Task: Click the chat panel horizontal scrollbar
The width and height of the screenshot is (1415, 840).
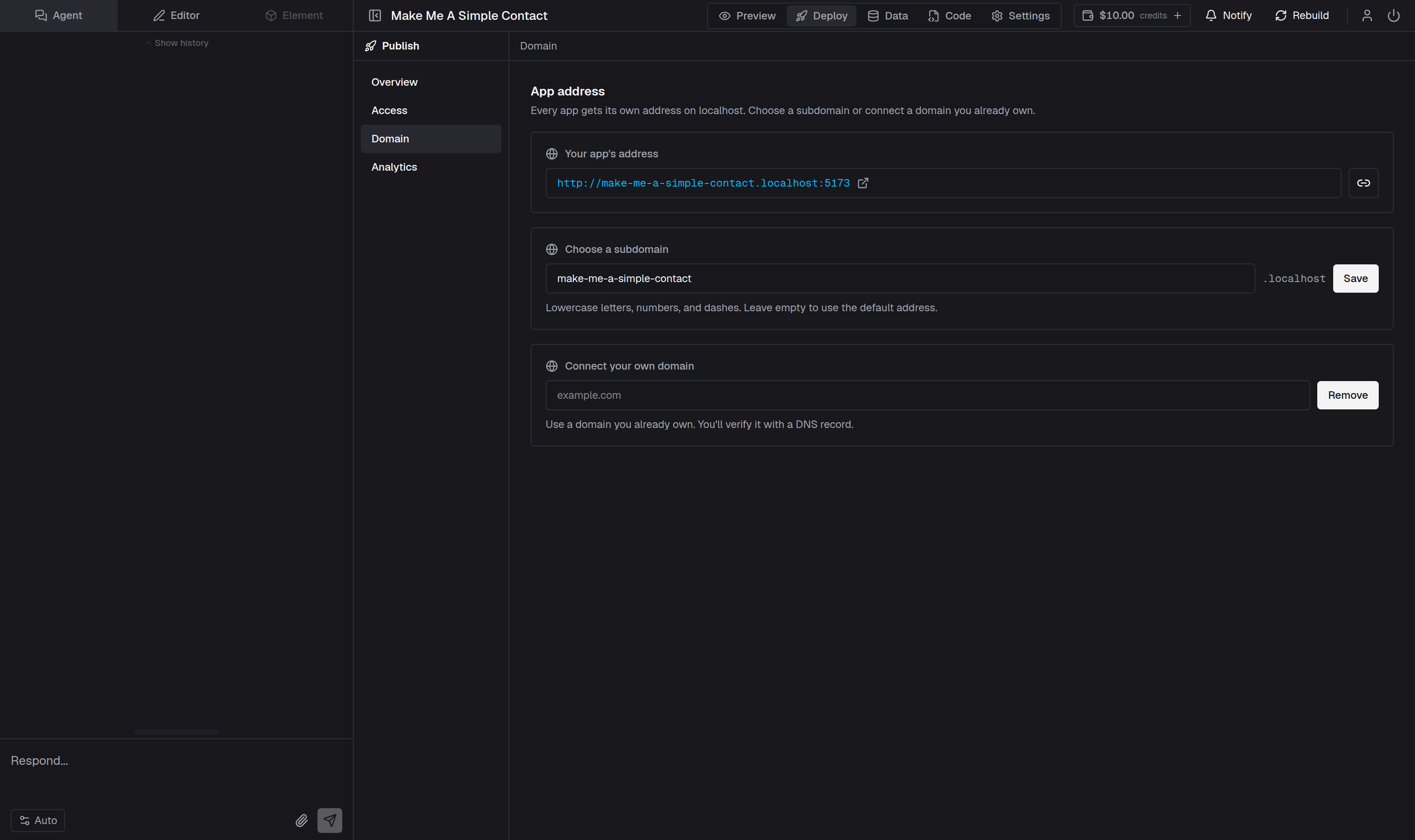Action: point(176,732)
